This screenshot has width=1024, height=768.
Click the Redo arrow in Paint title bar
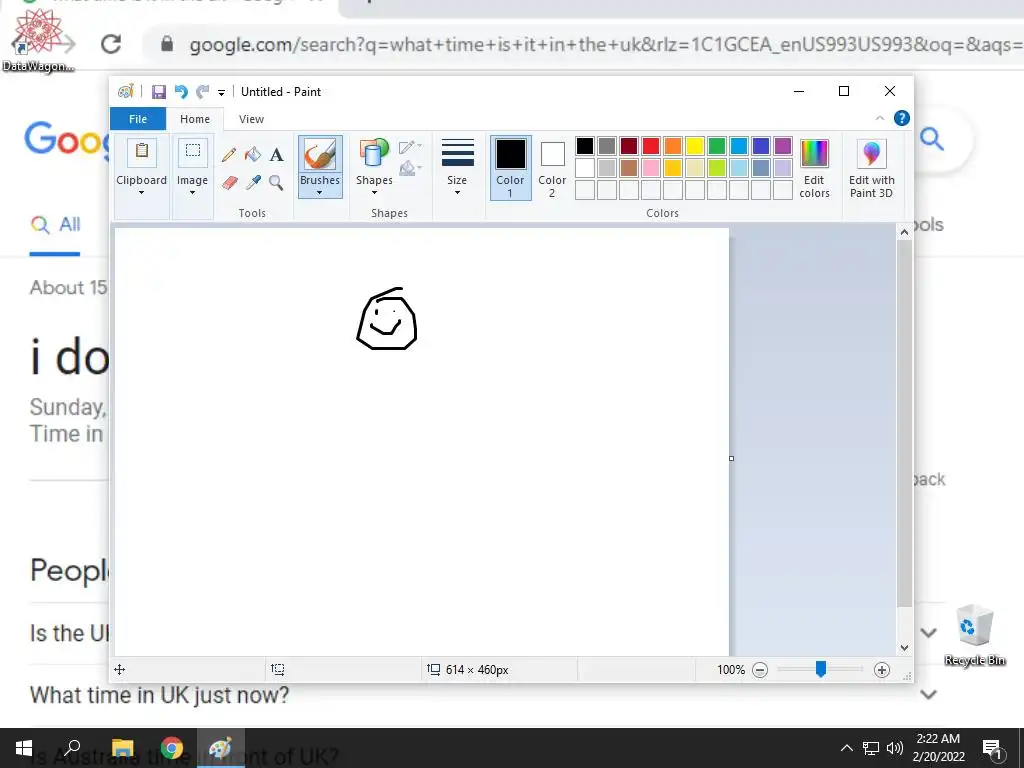(203, 92)
